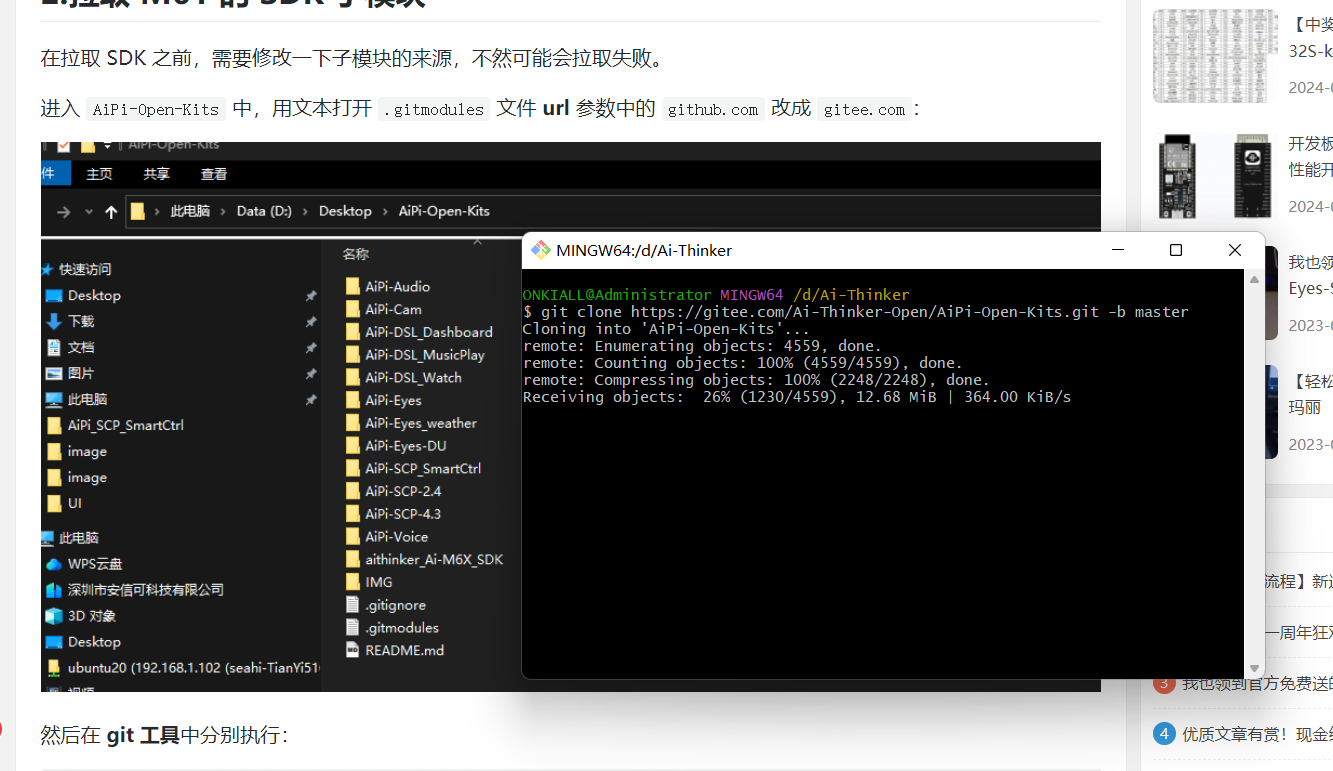Select the .gitignore file icon
This screenshot has width=1333, height=771.
coord(352,605)
